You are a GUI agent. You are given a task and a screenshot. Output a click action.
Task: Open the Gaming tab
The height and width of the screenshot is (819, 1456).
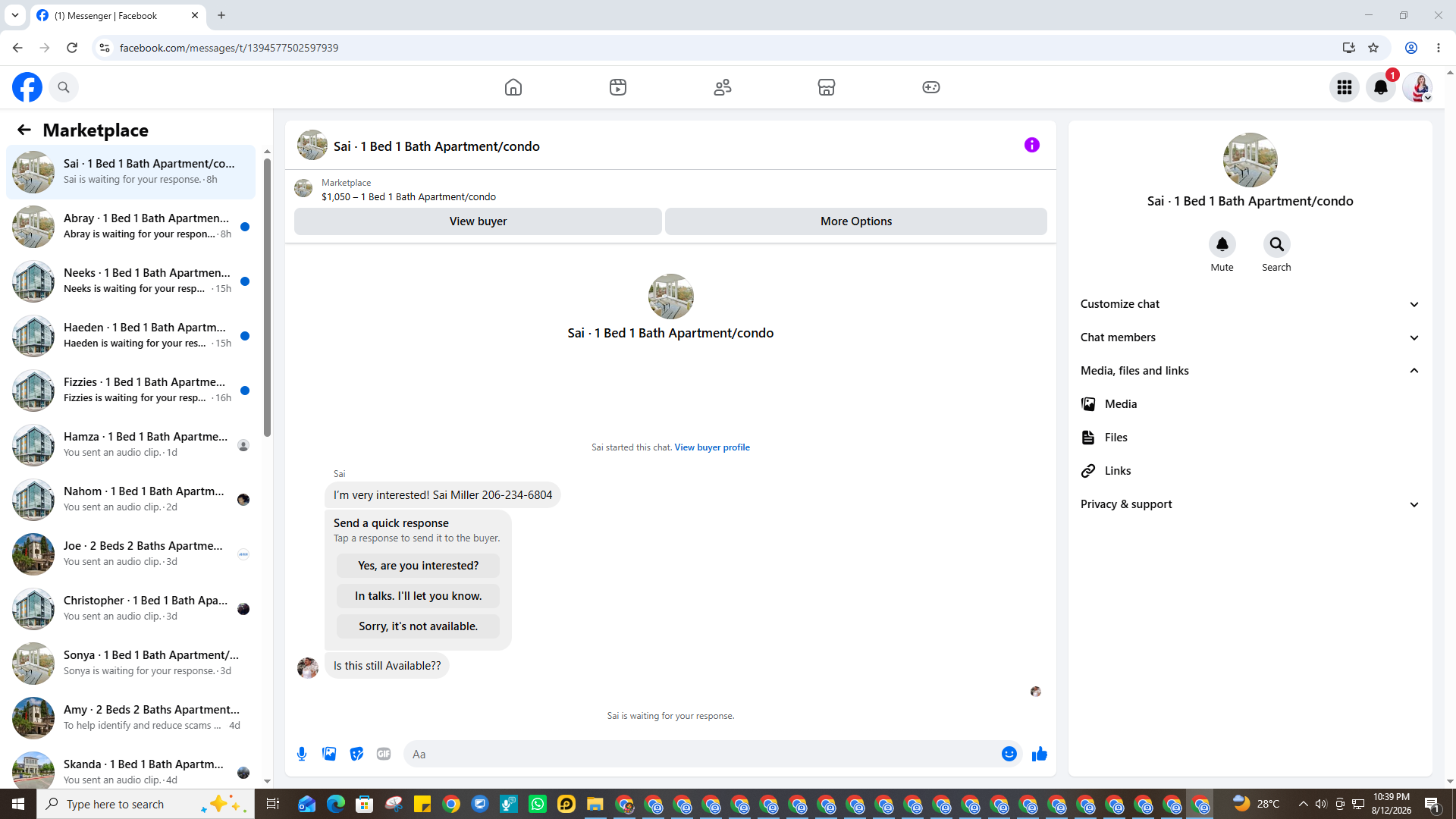(931, 87)
